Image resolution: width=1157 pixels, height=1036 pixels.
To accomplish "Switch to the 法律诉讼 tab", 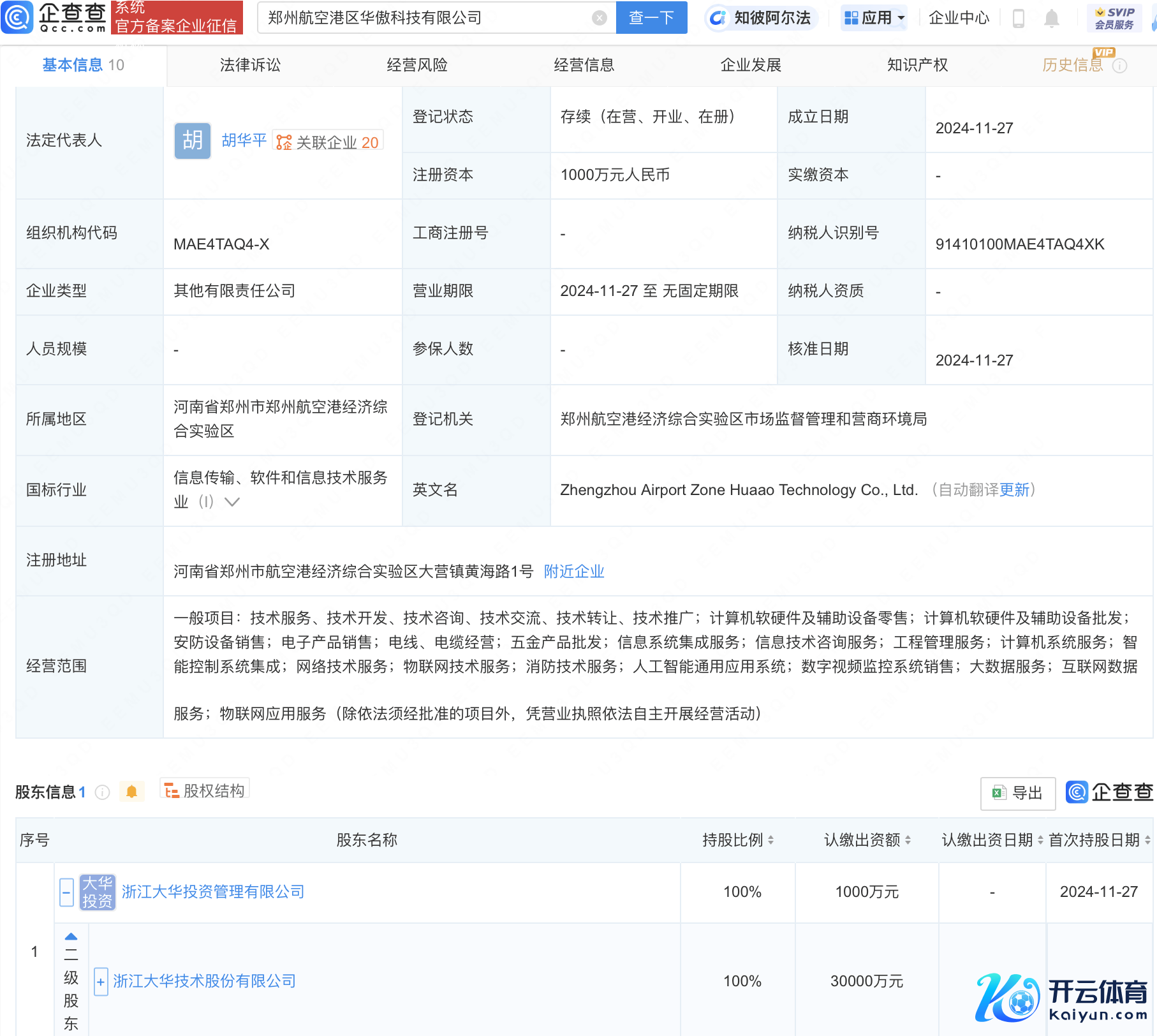I will [250, 65].
